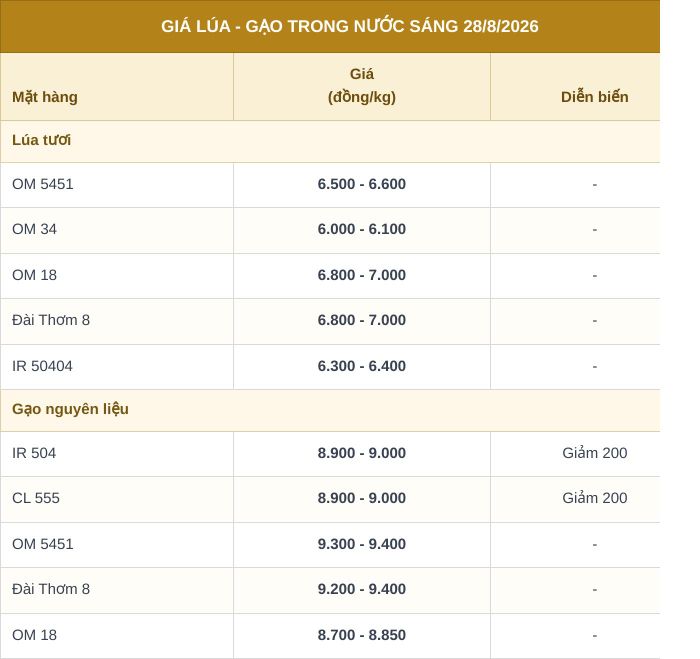
Task: Select the 'Diễn biến' column header
Action: (x=594, y=97)
